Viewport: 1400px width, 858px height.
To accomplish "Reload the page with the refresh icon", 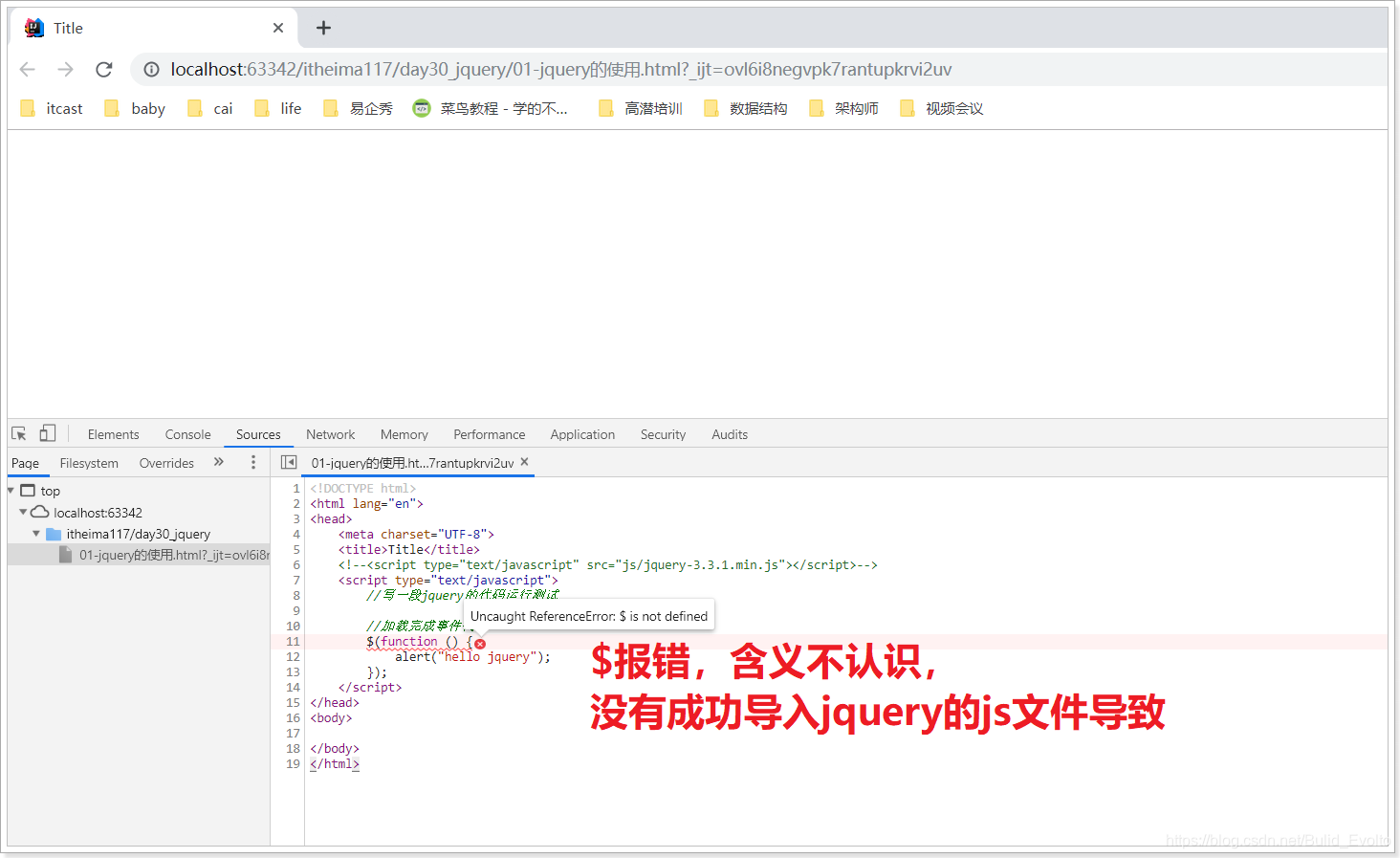I will click(104, 69).
